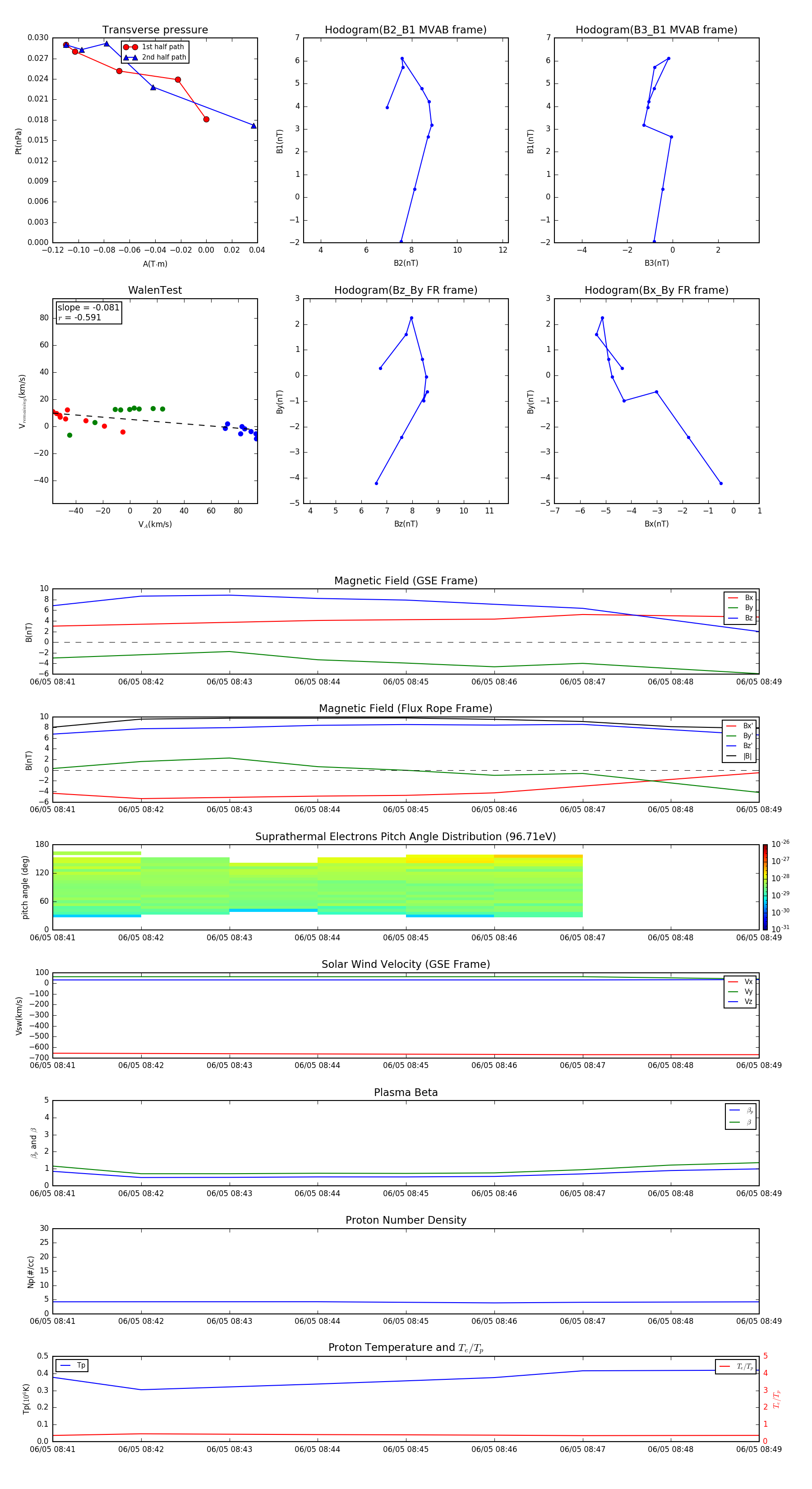Click the 'B2(nT)' x-axis label
This screenshot has width=812, height=1489.
(x=406, y=263)
